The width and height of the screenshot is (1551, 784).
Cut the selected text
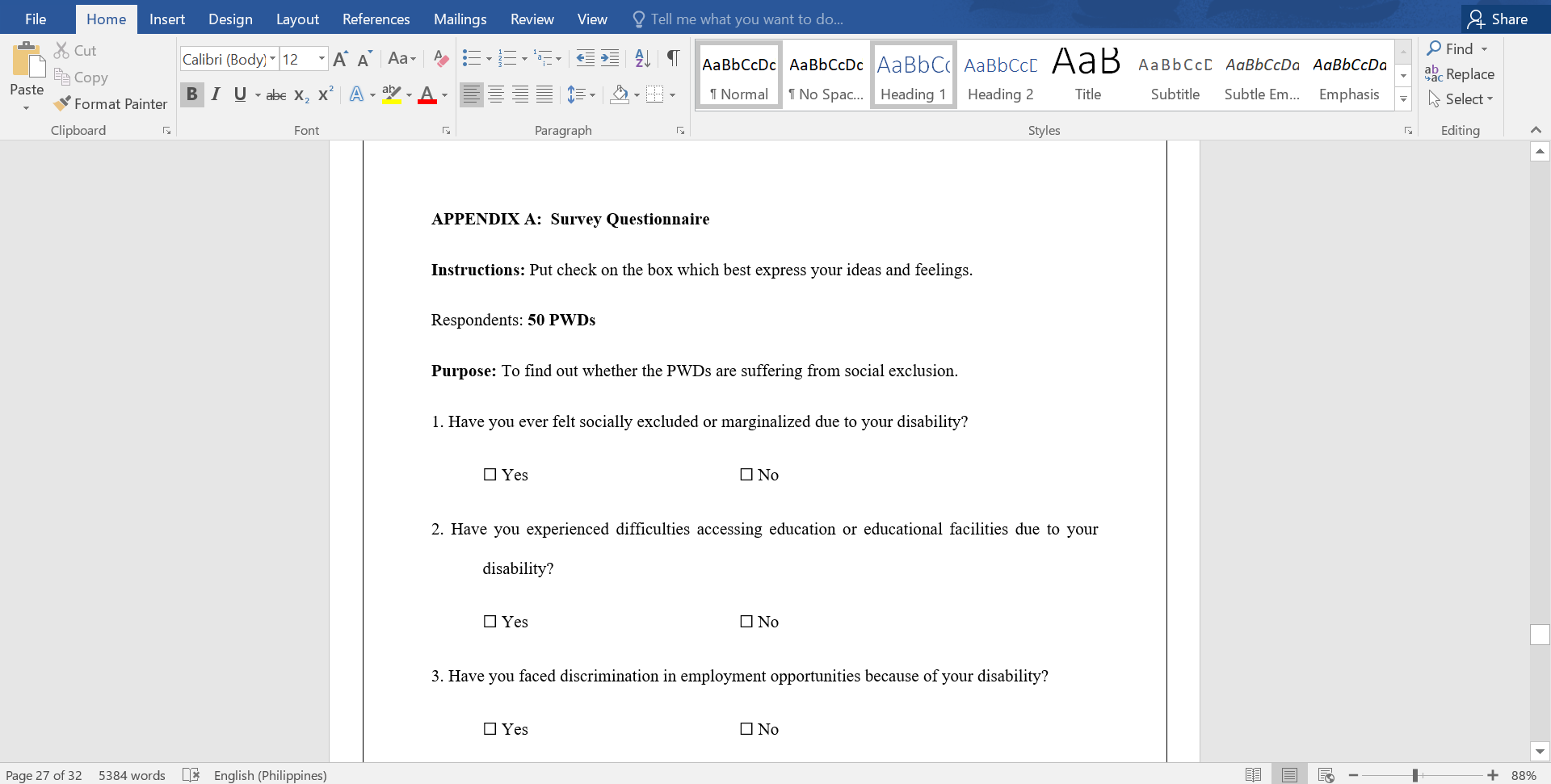[x=75, y=50]
